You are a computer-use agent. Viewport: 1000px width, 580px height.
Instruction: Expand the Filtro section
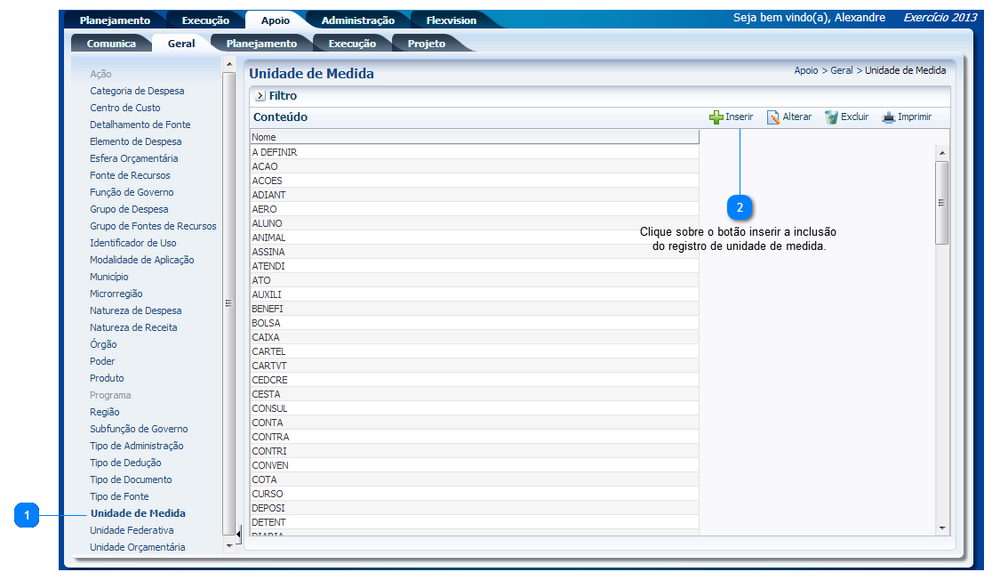point(260,96)
